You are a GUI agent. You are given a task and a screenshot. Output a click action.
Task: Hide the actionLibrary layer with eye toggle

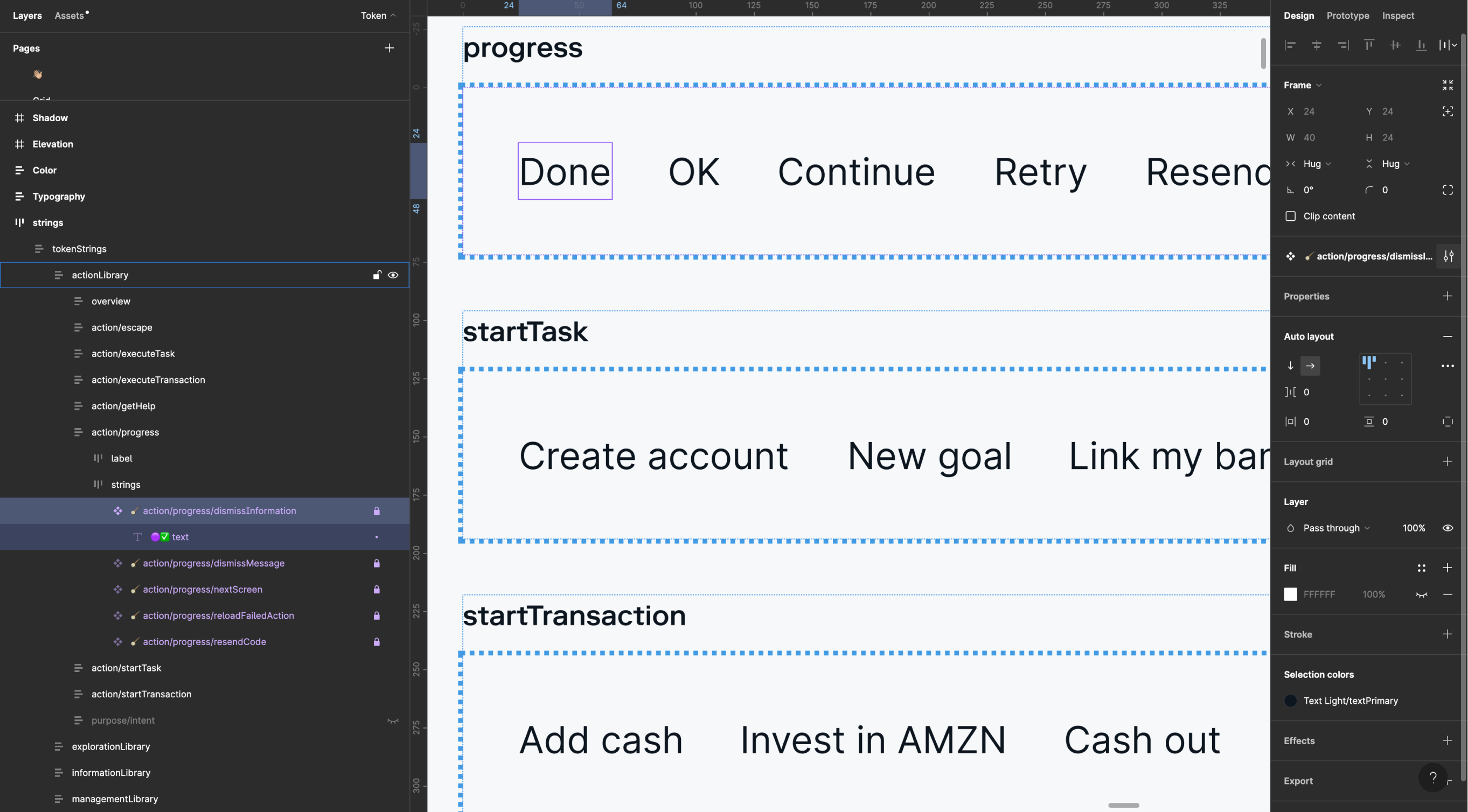(393, 275)
